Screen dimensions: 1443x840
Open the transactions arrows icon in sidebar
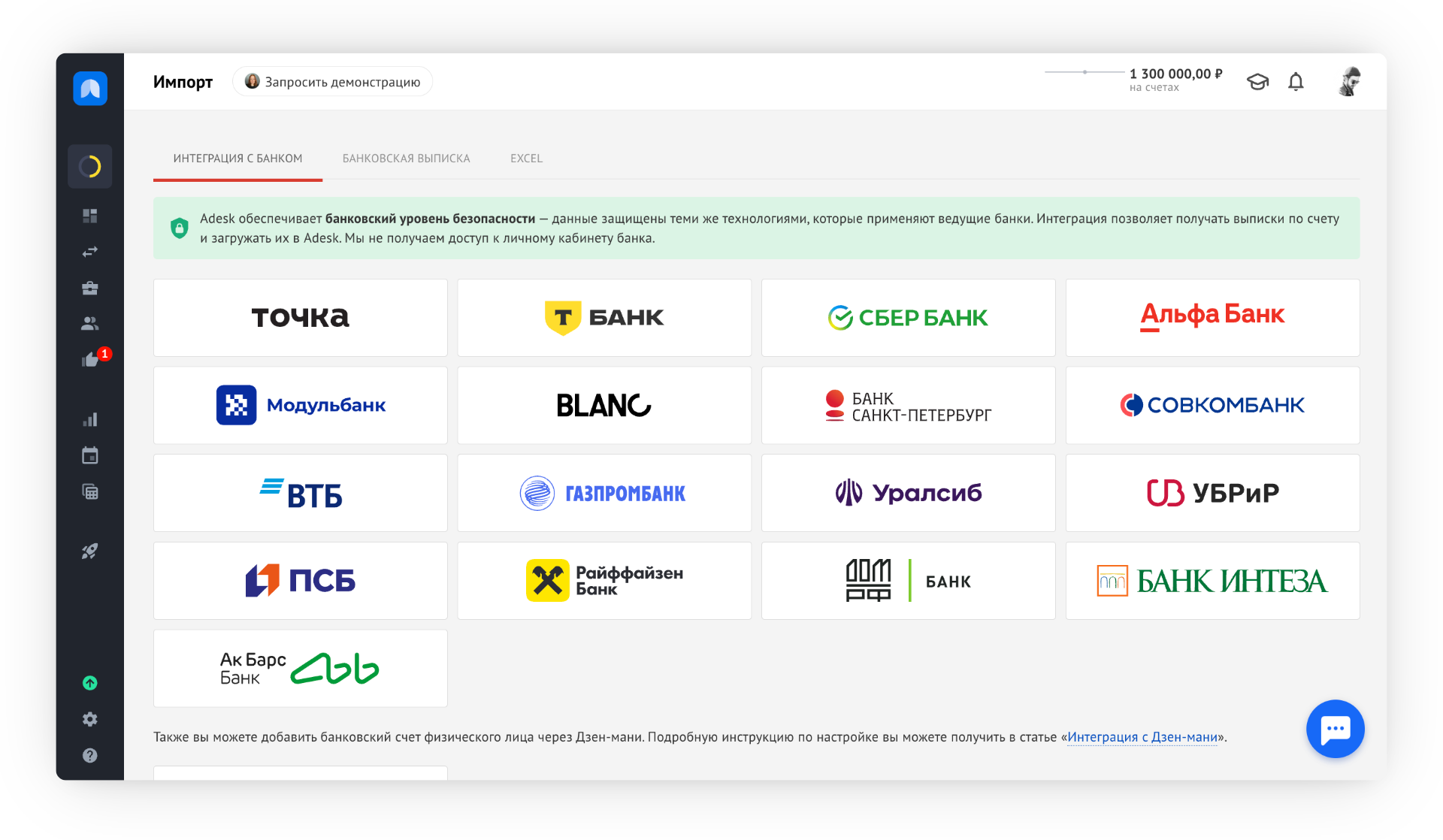[x=90, y=252]
